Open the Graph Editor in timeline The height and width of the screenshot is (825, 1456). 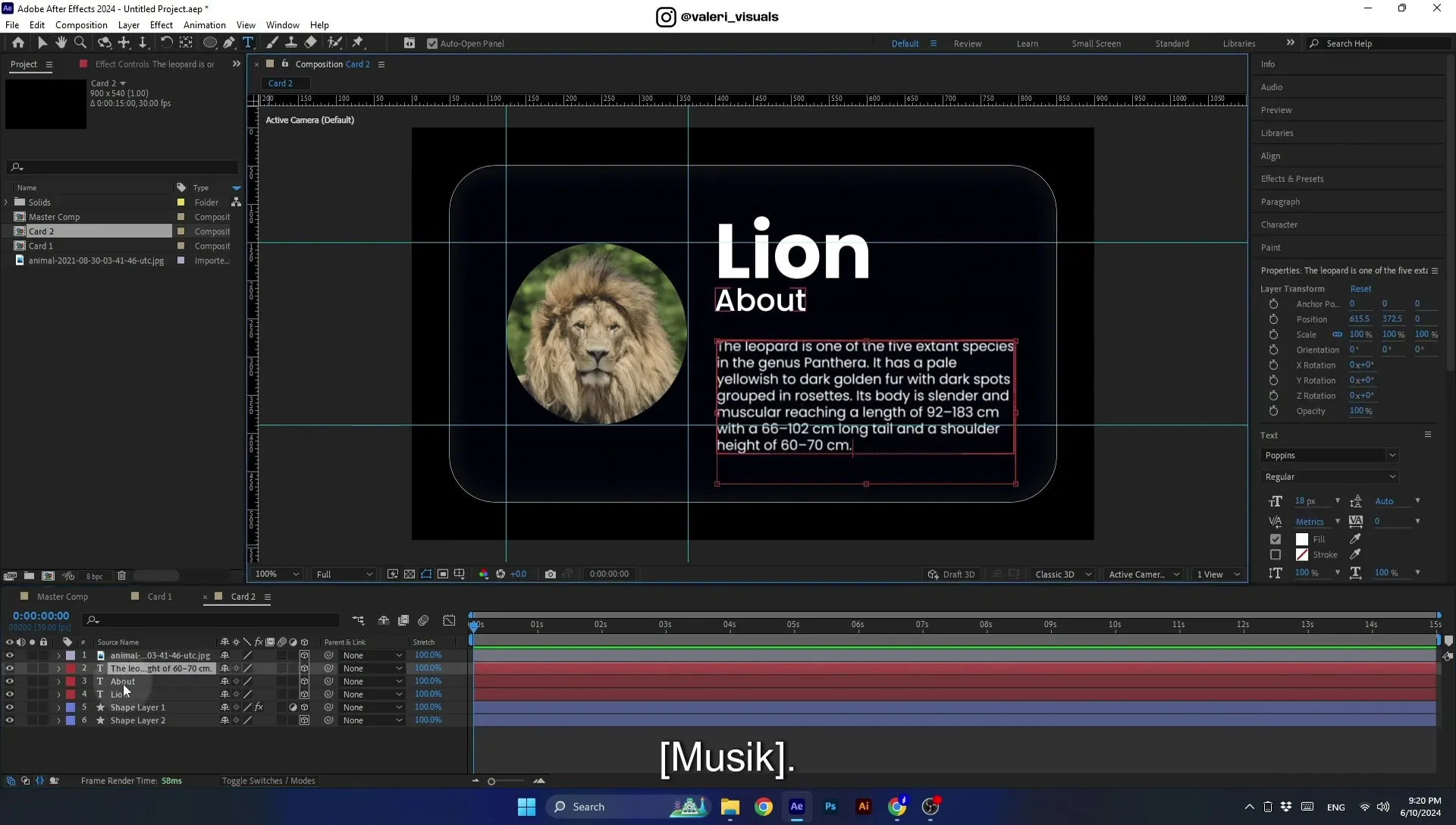coord(449,620)
